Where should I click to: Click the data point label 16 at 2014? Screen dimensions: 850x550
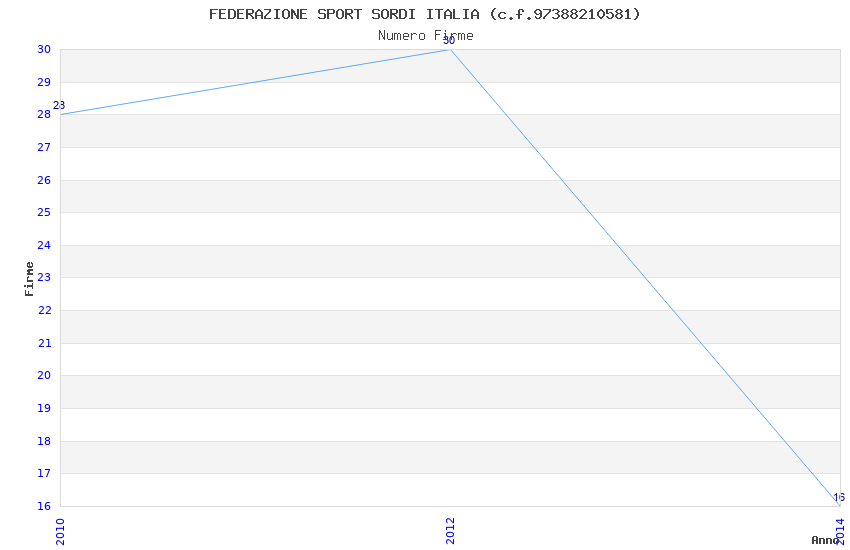pyautogui.click(x=839, y=497)
